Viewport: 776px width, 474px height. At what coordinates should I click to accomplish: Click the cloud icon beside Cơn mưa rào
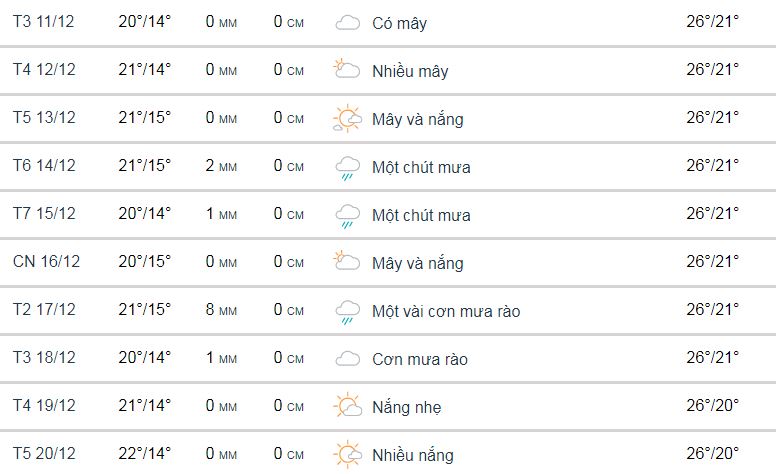[347, 359]
